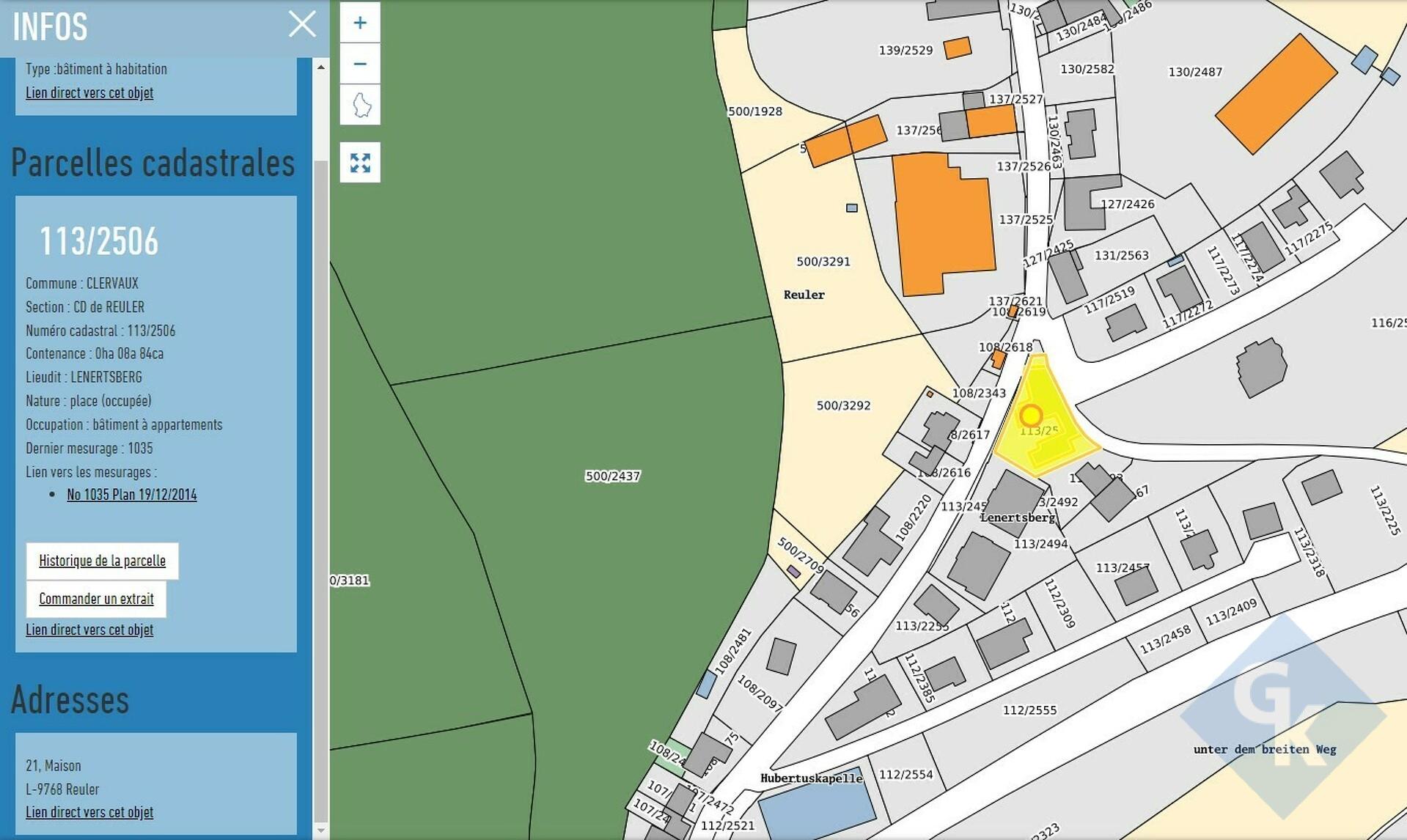Click the panel scrollbar down arrow
1407x840 pixels.
point(320,830)
